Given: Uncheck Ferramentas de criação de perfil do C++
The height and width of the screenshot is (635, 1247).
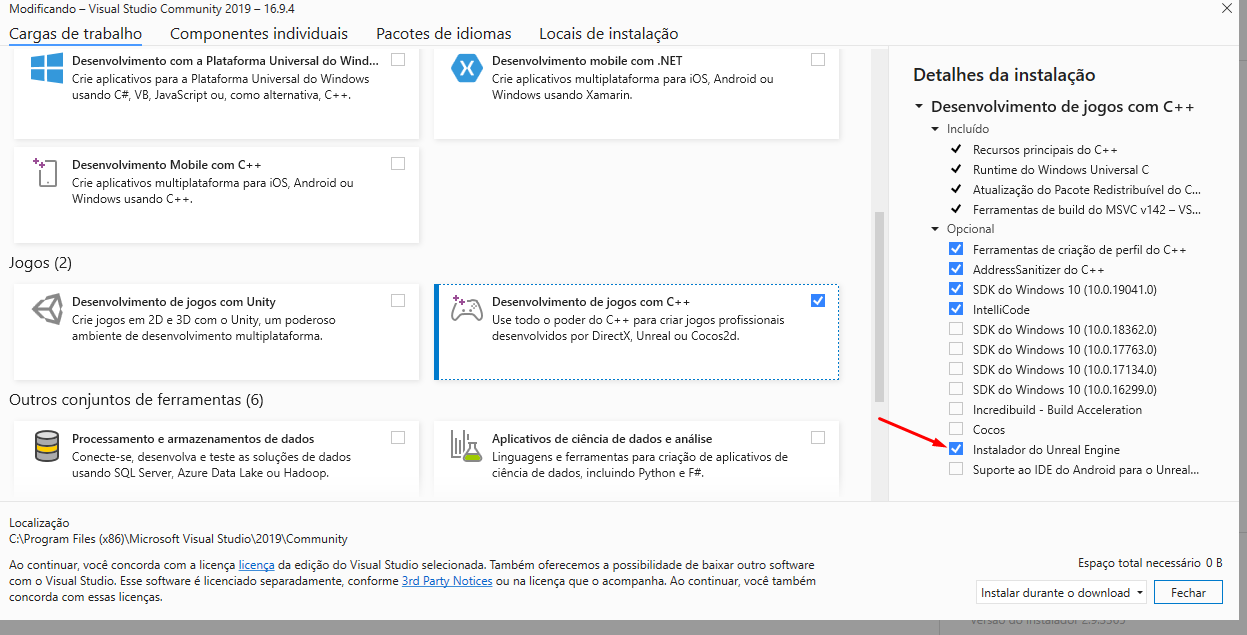Looking at the screenshot, I should click(956, 249).
